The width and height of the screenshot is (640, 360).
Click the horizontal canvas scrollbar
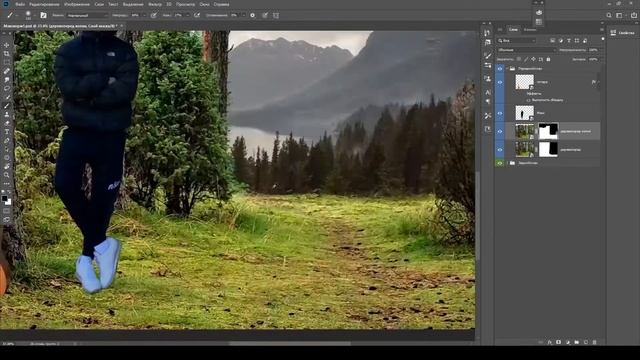click(x=290, y=343)
